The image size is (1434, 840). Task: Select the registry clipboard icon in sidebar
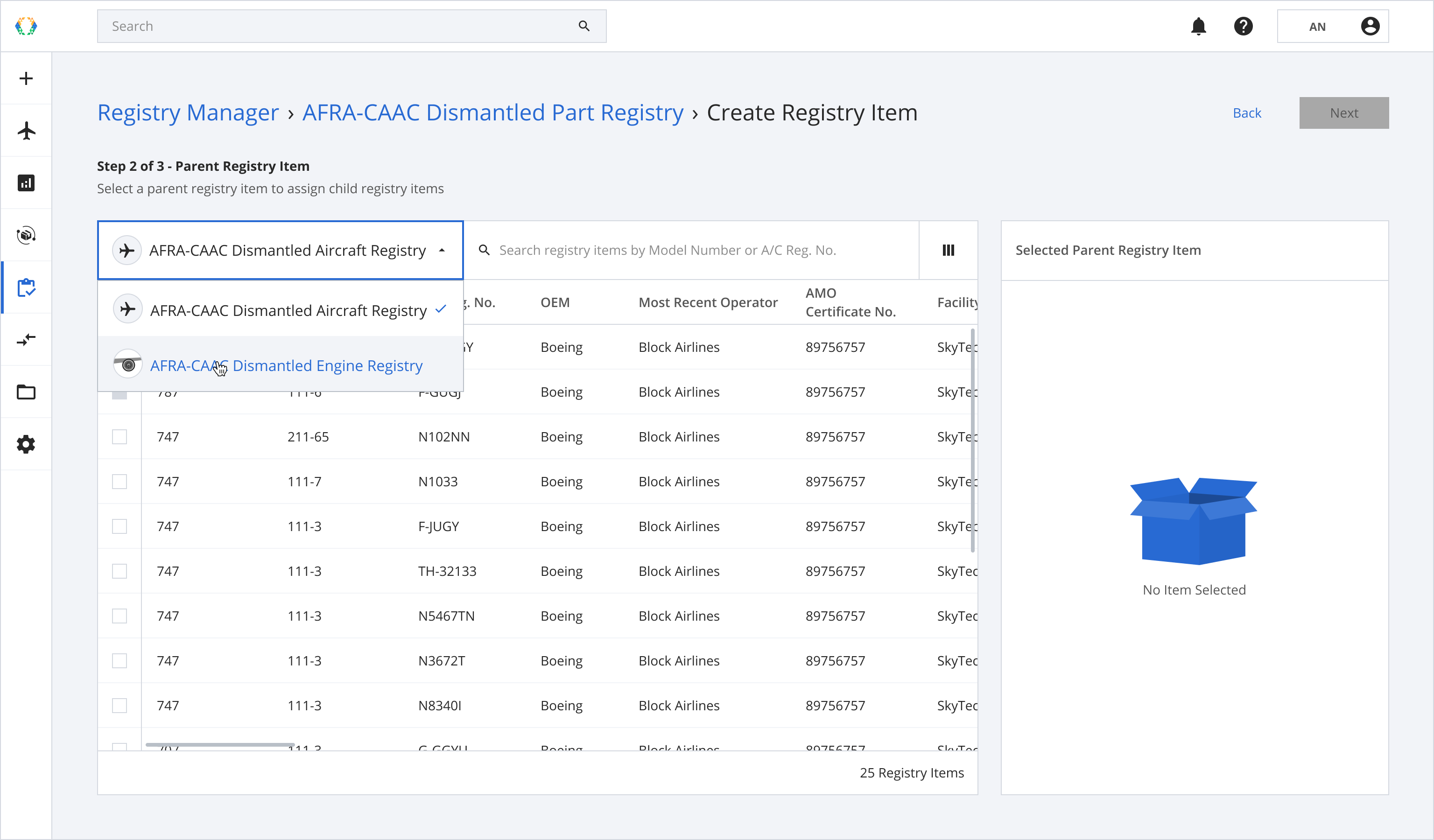point(26,287)
